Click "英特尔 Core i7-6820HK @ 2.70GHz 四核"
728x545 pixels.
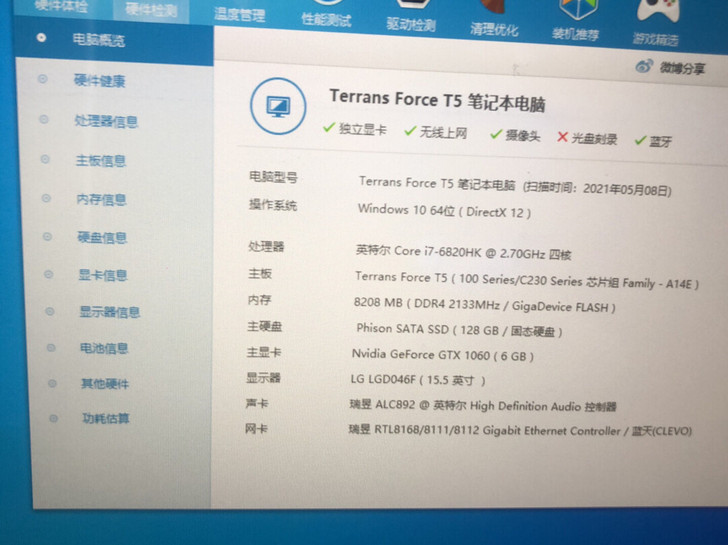pyautogui.click(x=464, y=253)
